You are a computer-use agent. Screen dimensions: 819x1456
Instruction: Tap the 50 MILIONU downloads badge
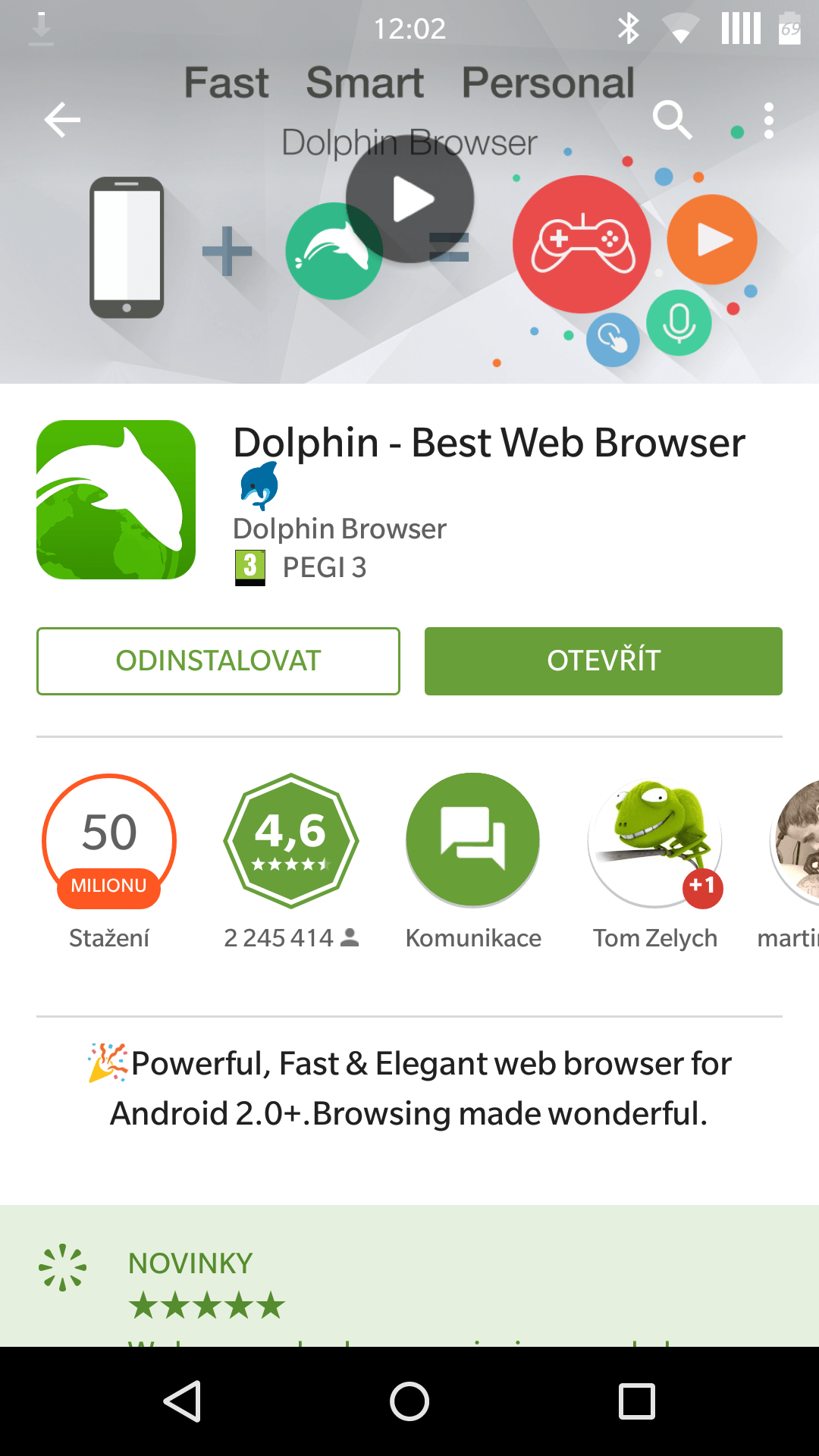(109, 841)
